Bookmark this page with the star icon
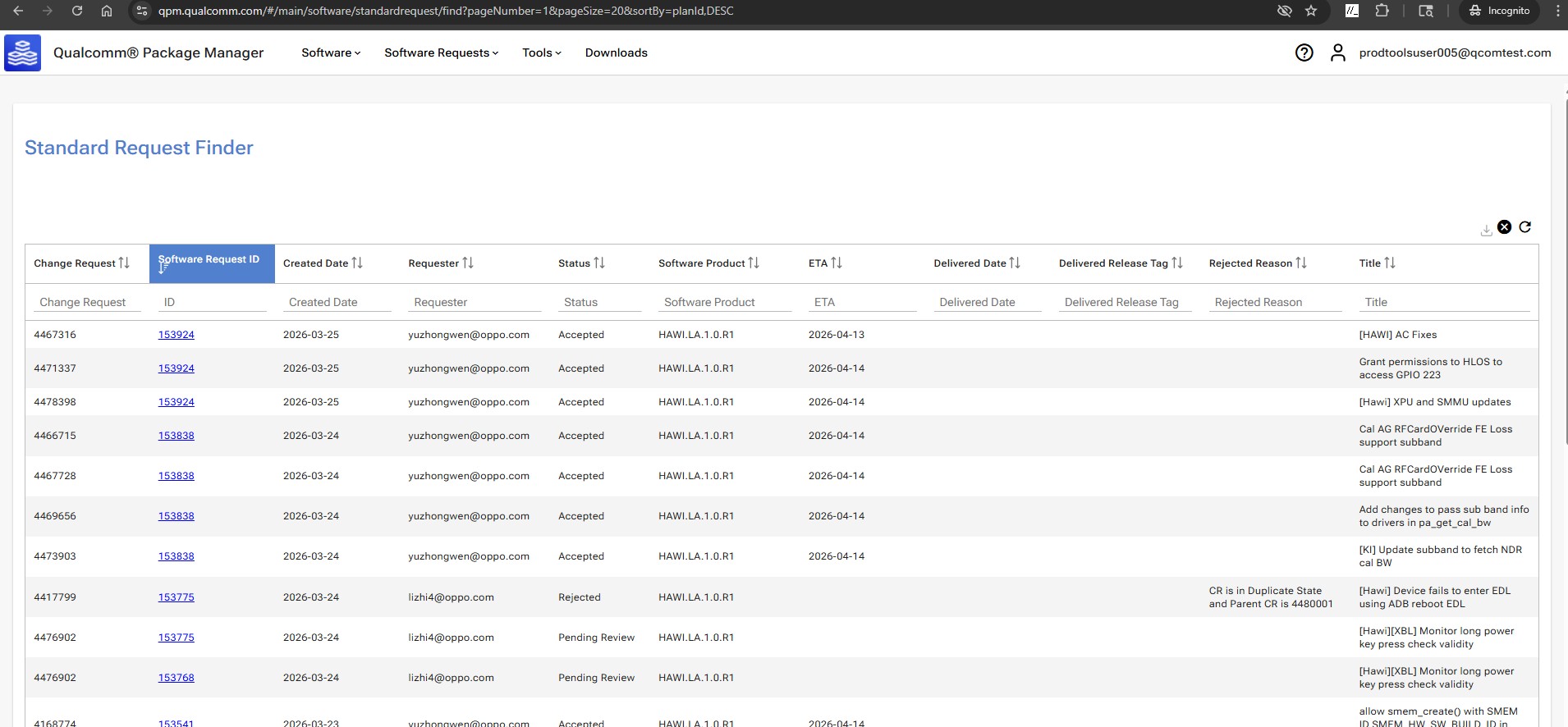 pos(1311,11)
